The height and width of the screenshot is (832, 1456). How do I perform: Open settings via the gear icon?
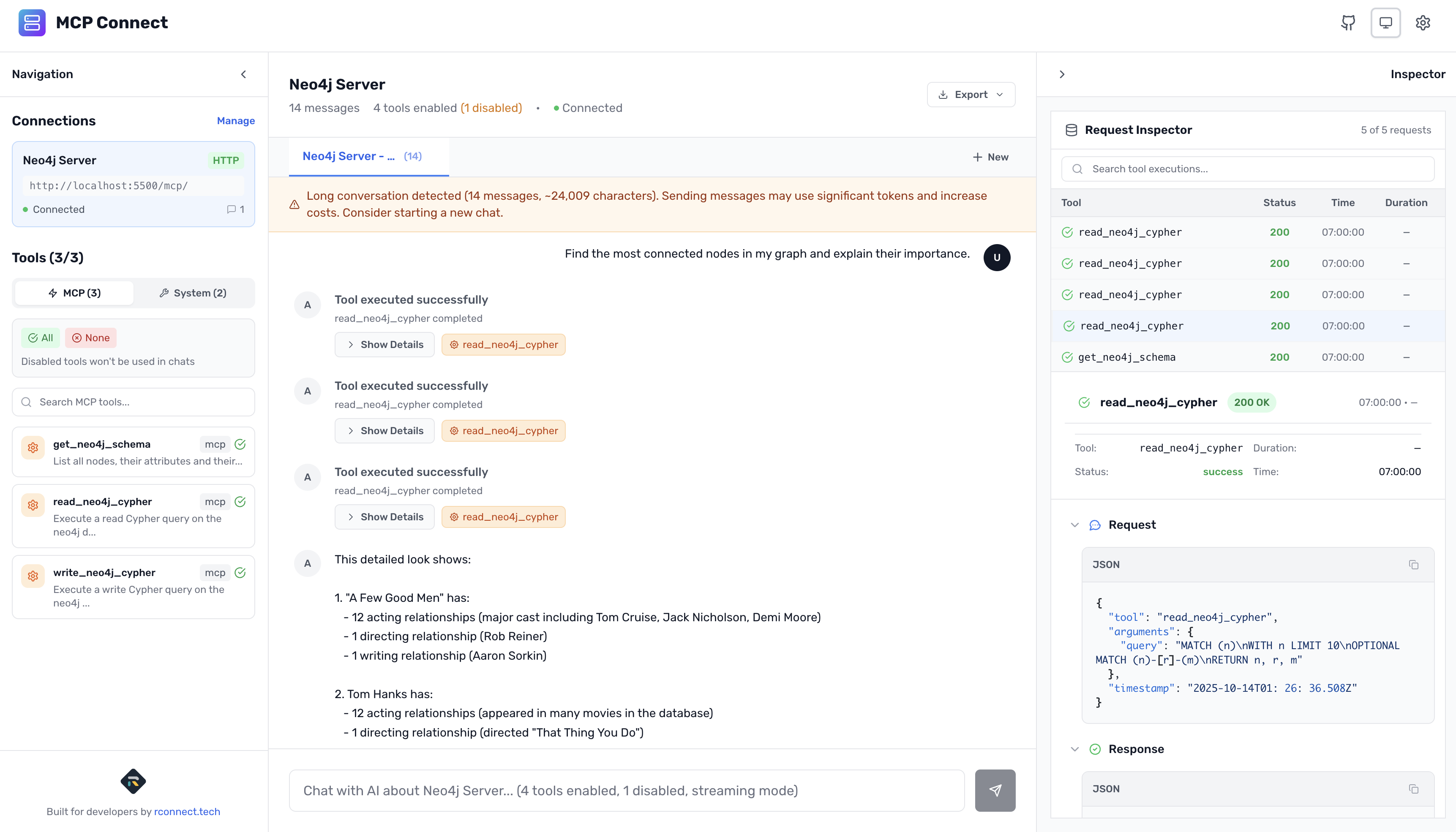click(x=1423, y=22)
